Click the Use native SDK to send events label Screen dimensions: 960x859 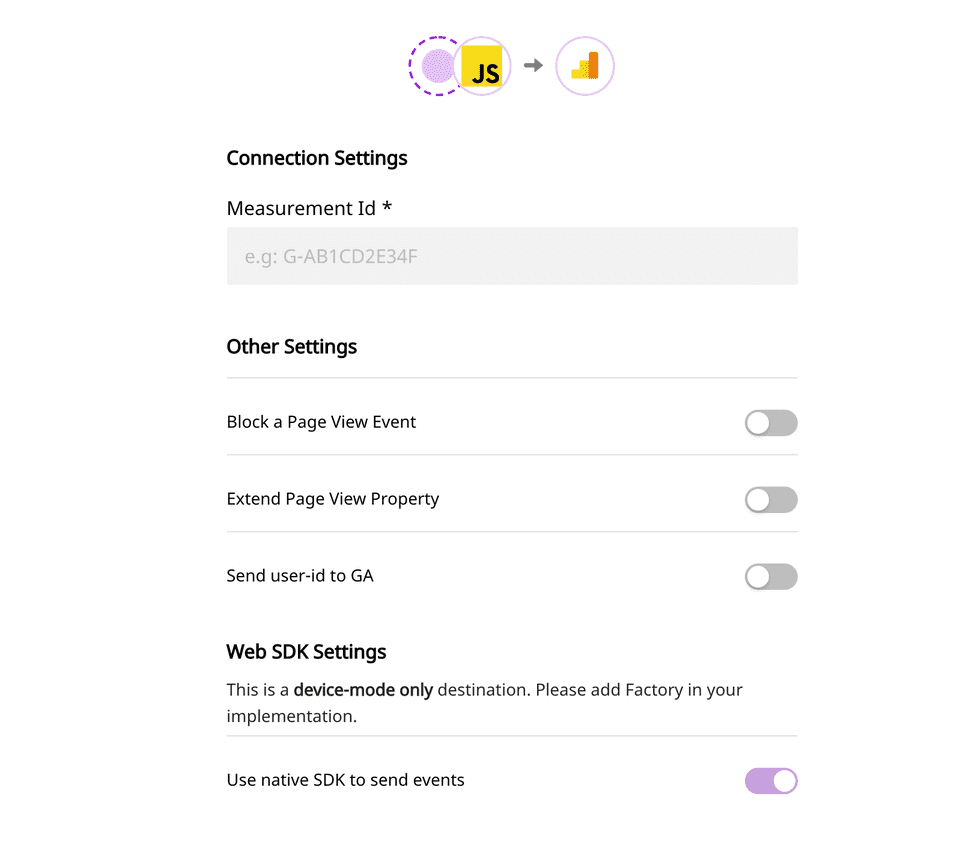coord(346,780)
